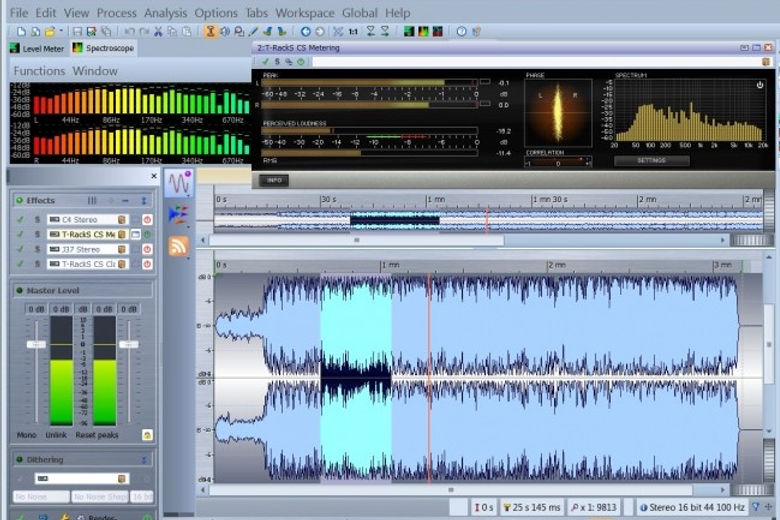Create a new file with toolbar icon
This screenshot has width=780, height=520.
pyautogui.click(x=21, y=31)
